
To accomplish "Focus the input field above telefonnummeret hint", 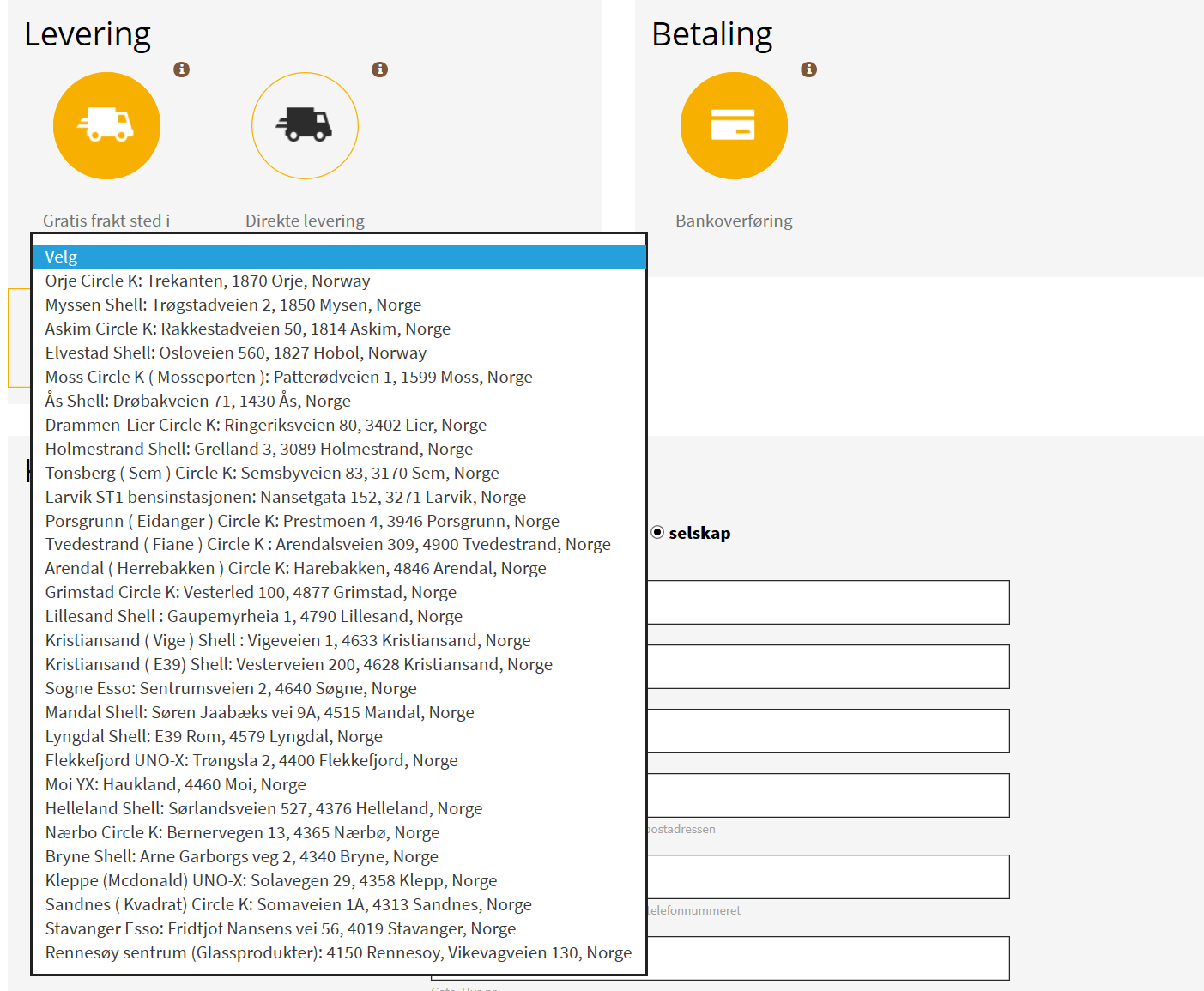I will (x=828, y=877).
